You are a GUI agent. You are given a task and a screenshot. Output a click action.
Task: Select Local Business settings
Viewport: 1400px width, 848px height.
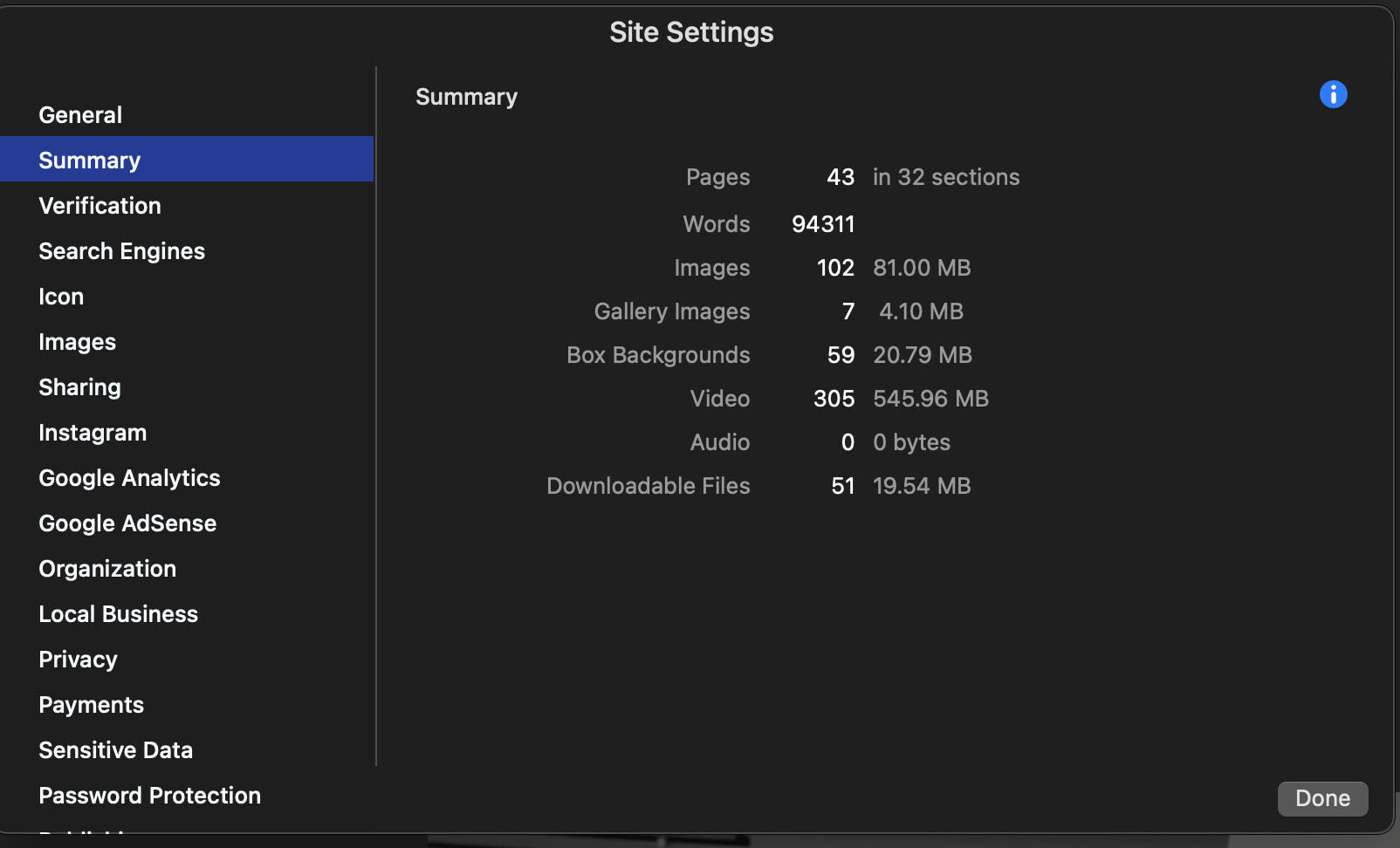[x=118, y=614]
